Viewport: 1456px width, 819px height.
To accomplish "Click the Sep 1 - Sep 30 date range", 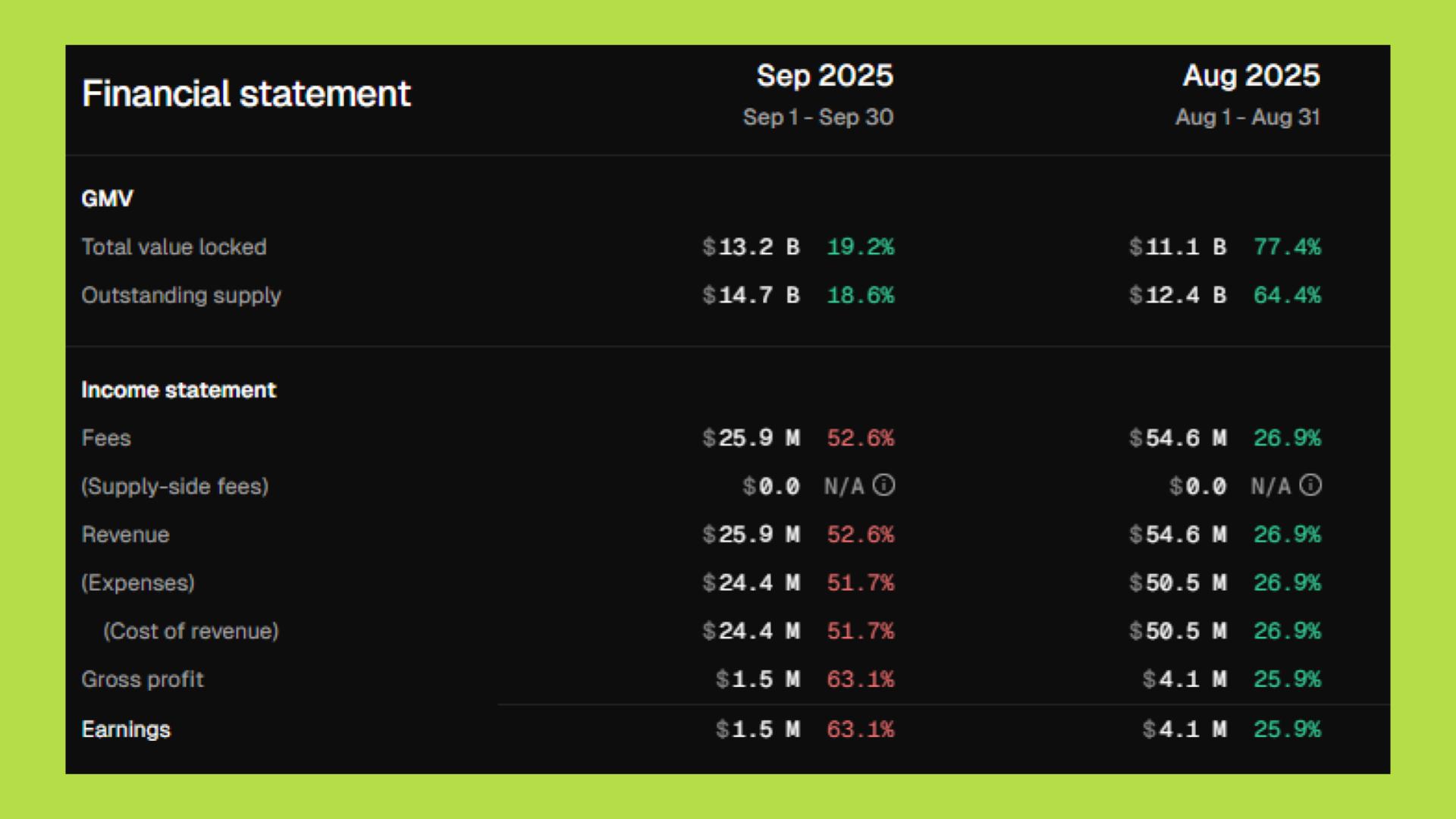I will click(817, 118).
